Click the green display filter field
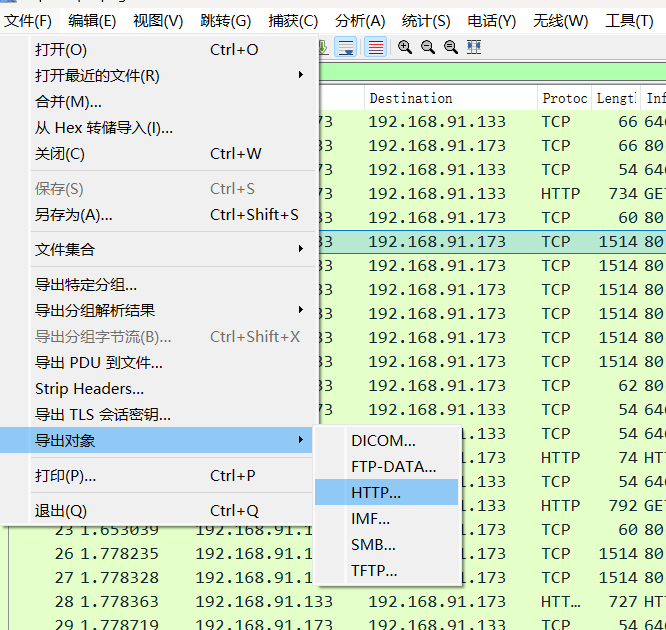The height and width of the screenshot is (630, 666). (492, 71)
